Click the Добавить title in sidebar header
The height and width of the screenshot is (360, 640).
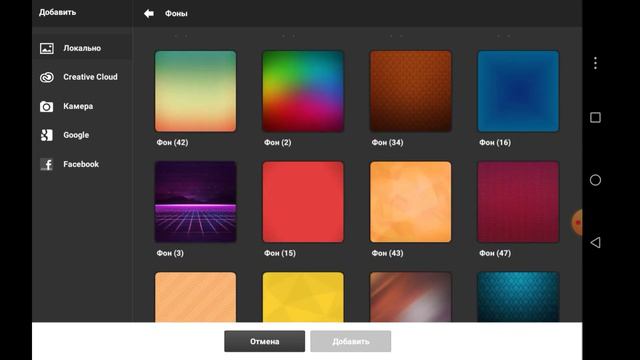point(58,12)
